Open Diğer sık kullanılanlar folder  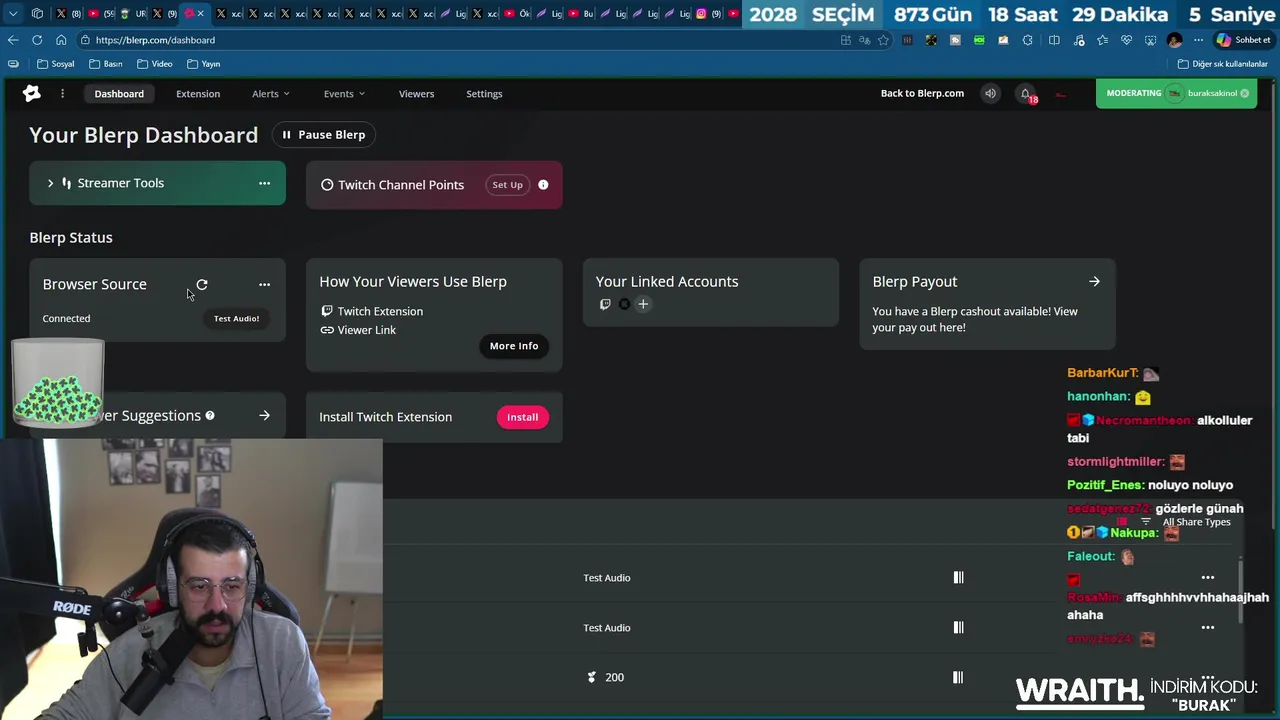pyautogui.click(x=1222, y=64)
